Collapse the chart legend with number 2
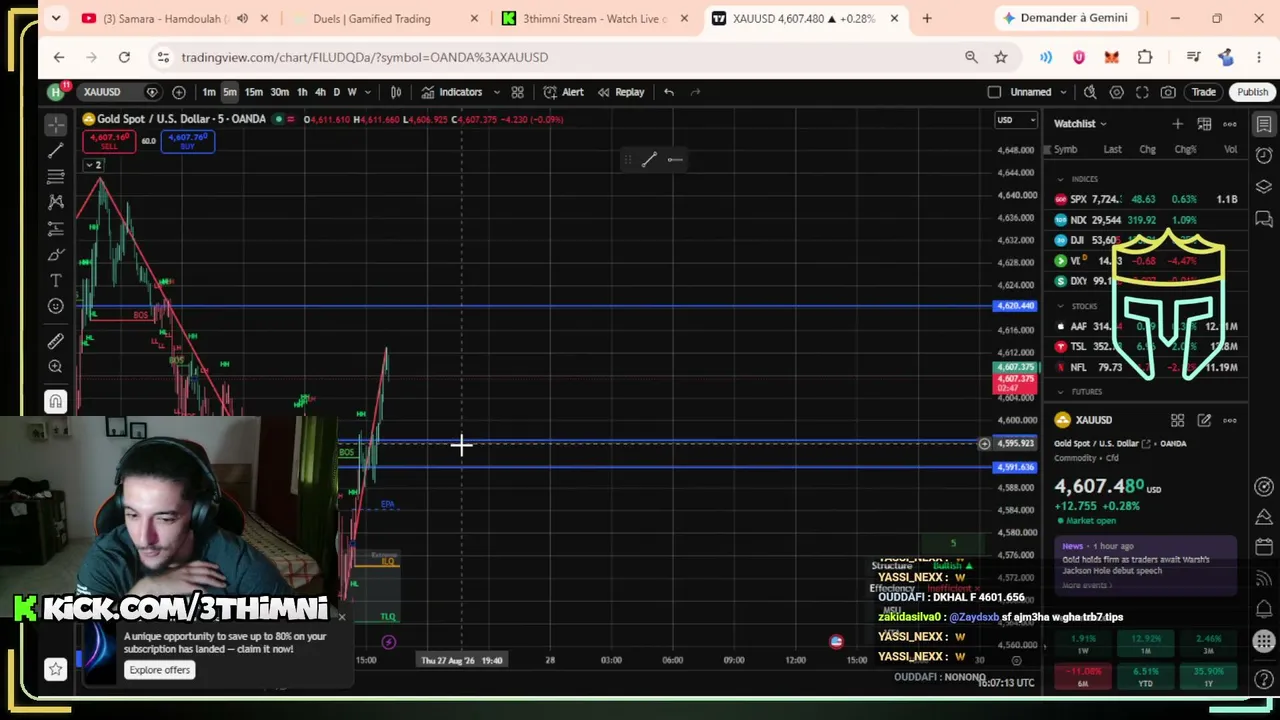The width and height of the screenshot is (1280, 720). point(93,165)
